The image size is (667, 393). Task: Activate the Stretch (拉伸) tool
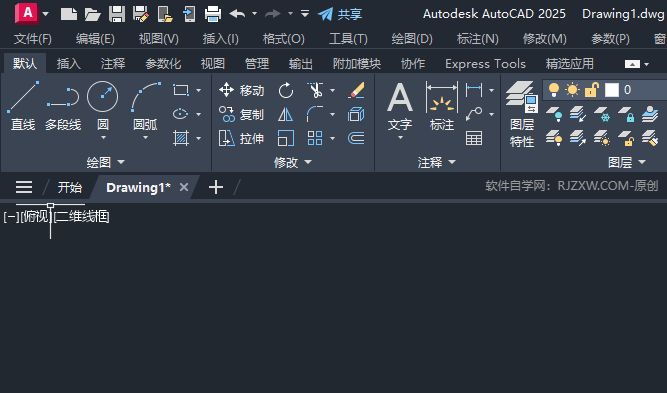[242, 139]
